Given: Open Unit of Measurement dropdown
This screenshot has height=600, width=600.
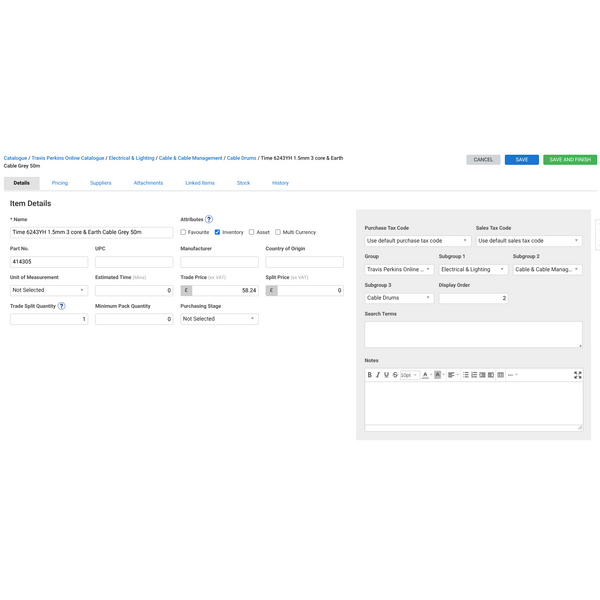Looking at the screenshot, I should coord(49,290).
